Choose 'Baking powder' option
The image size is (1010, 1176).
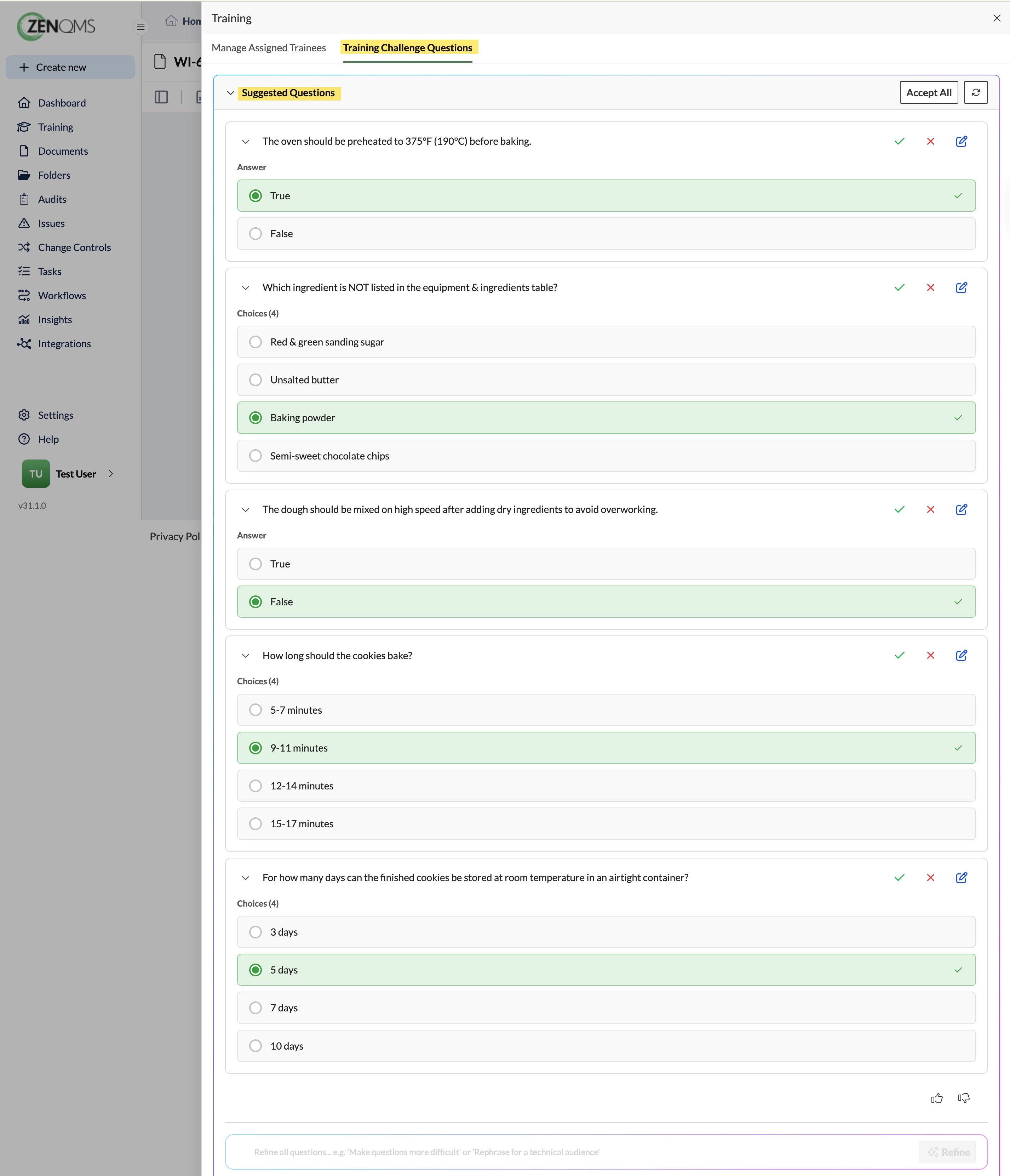click(x=606, y=418)
